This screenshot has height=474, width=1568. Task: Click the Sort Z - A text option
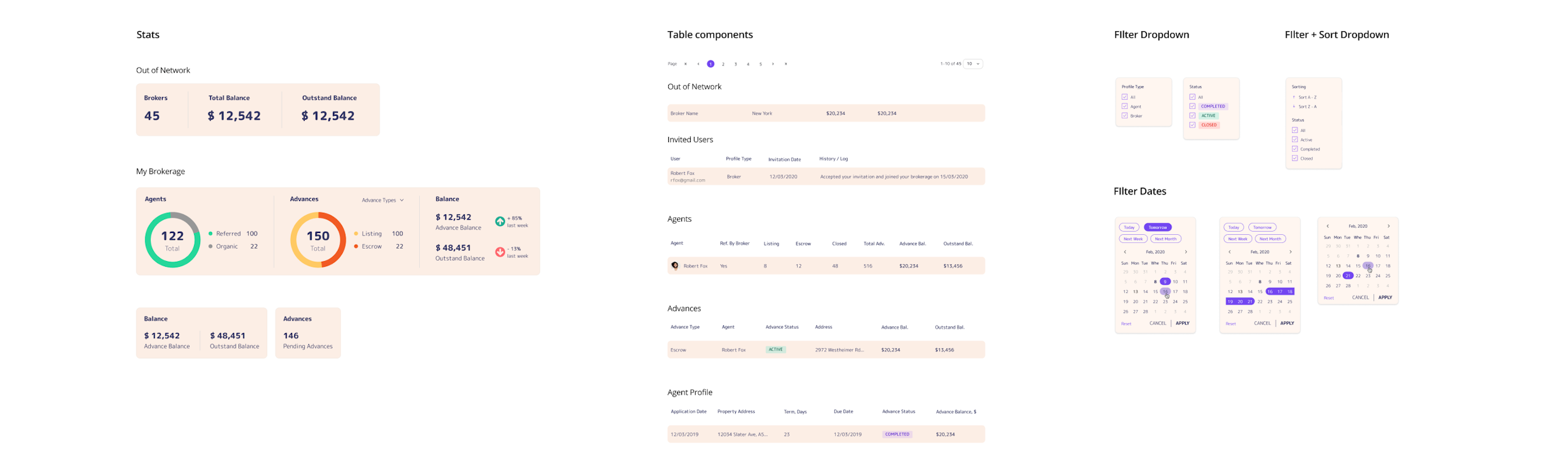tap(1307, 106)
